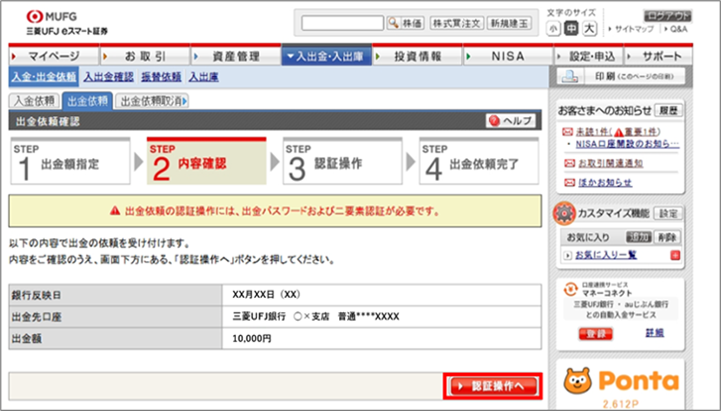This screenshot has width=721, height=411.
Task: Set text size to 小
Action: 553,29
